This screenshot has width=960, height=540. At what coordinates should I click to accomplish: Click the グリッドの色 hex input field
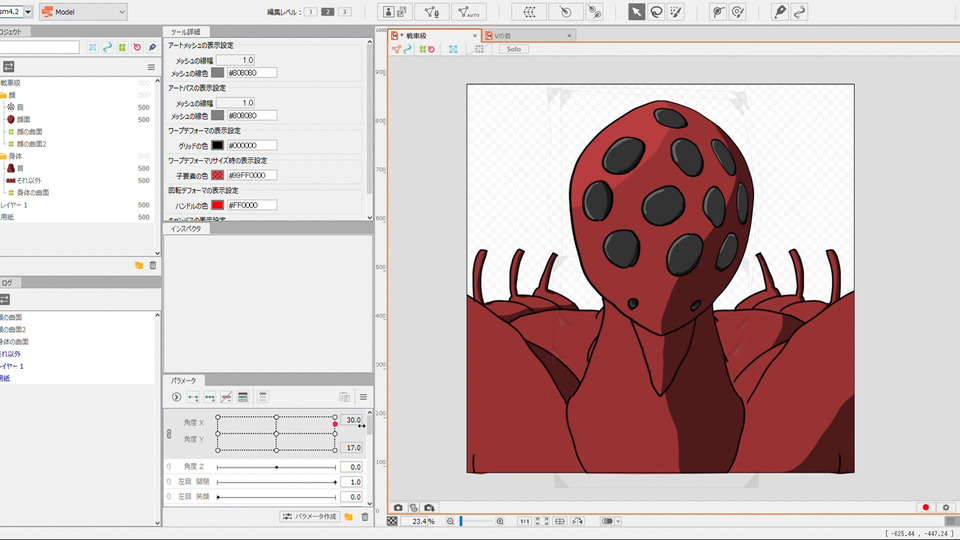coord(251,145)
